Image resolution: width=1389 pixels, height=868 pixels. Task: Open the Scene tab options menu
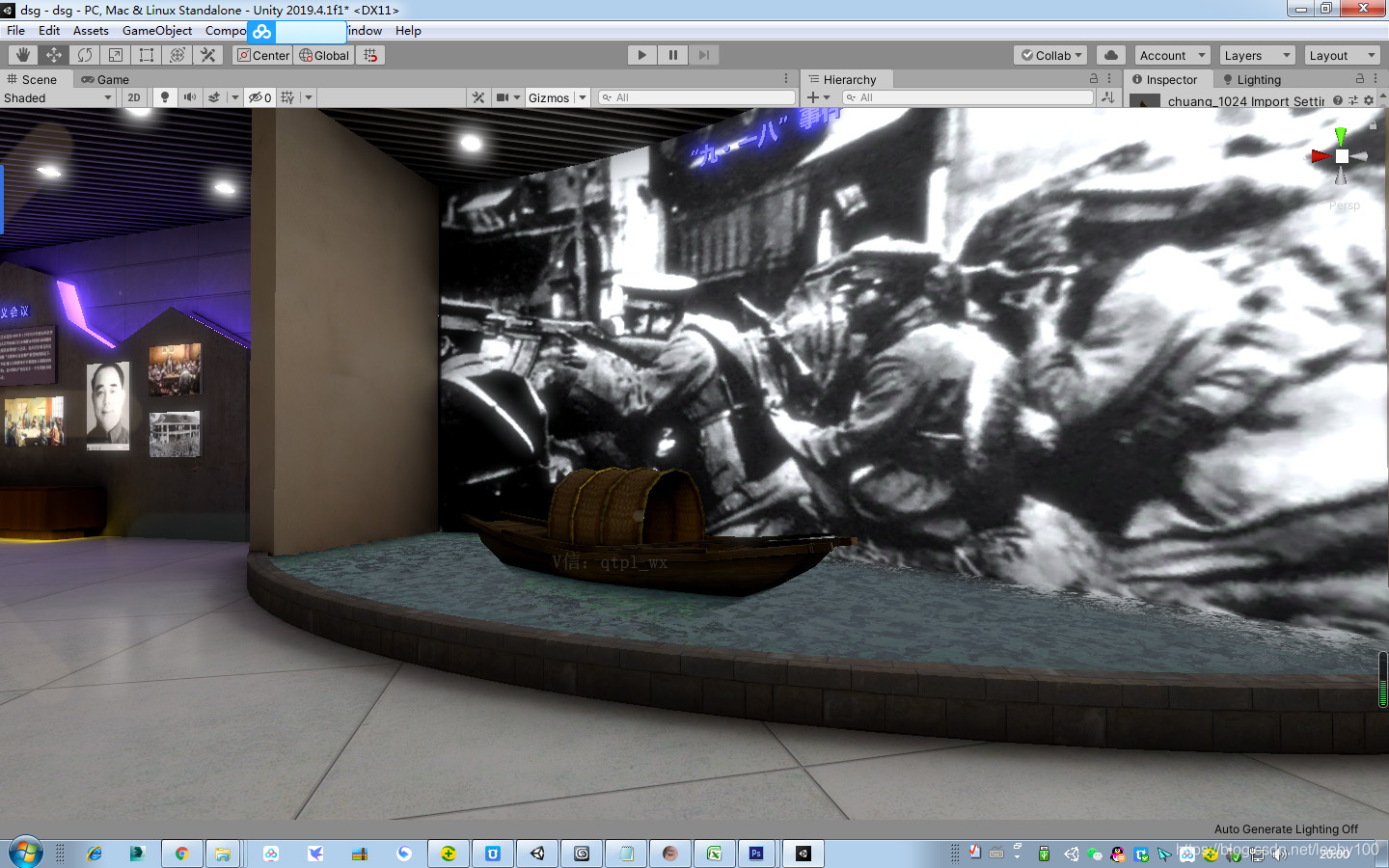tap(786, 79)
